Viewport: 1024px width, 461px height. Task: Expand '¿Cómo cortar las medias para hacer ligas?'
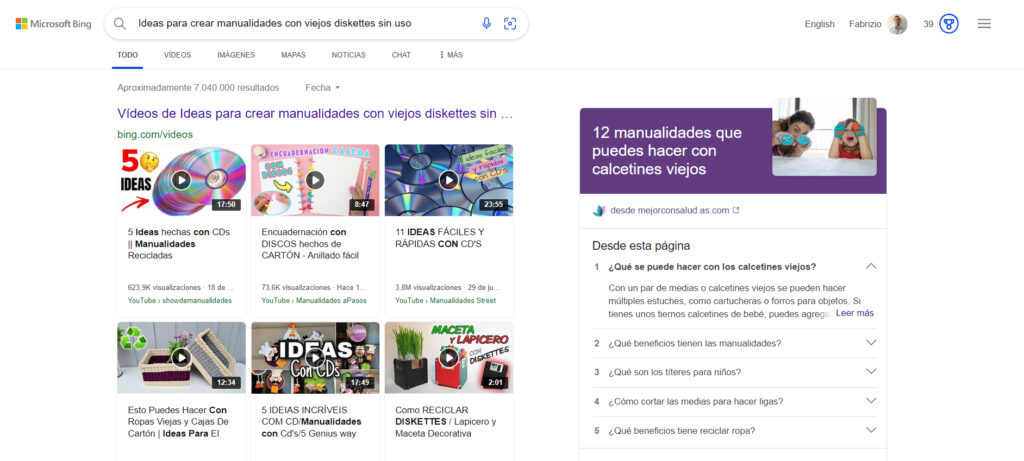[870, 401]
